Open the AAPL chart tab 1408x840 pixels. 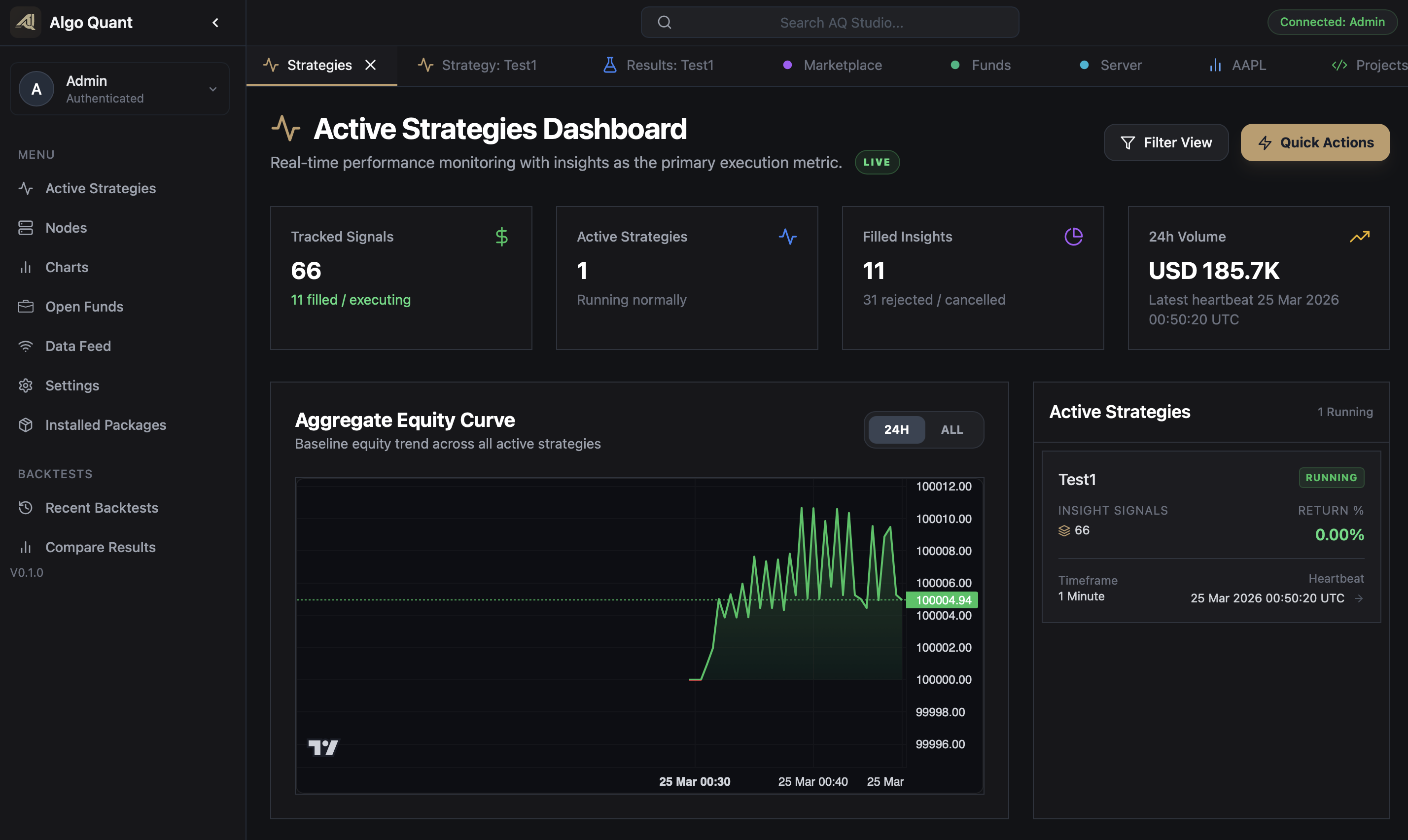tap(1237, 65)
